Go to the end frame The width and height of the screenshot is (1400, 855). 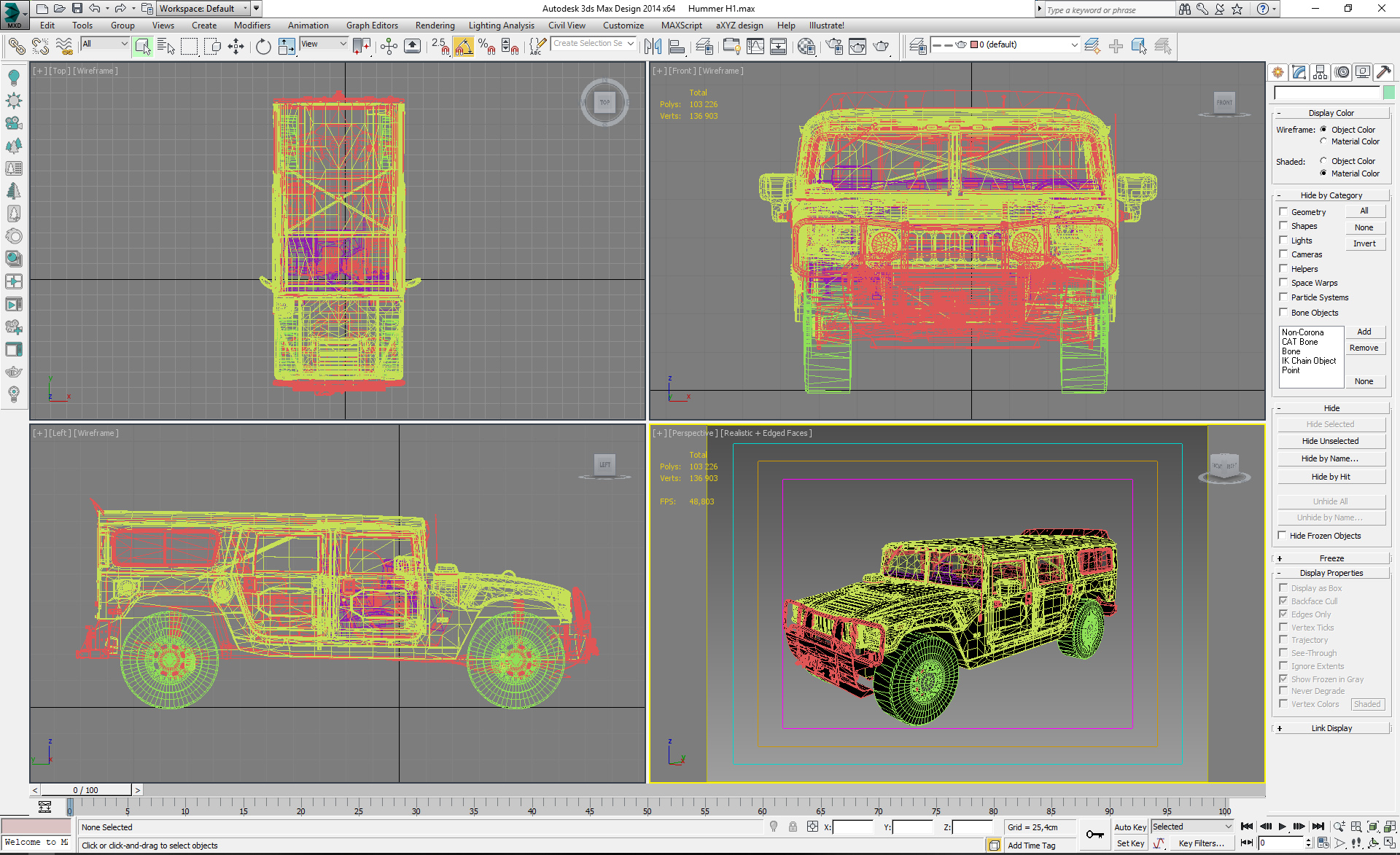point(1318,827)
